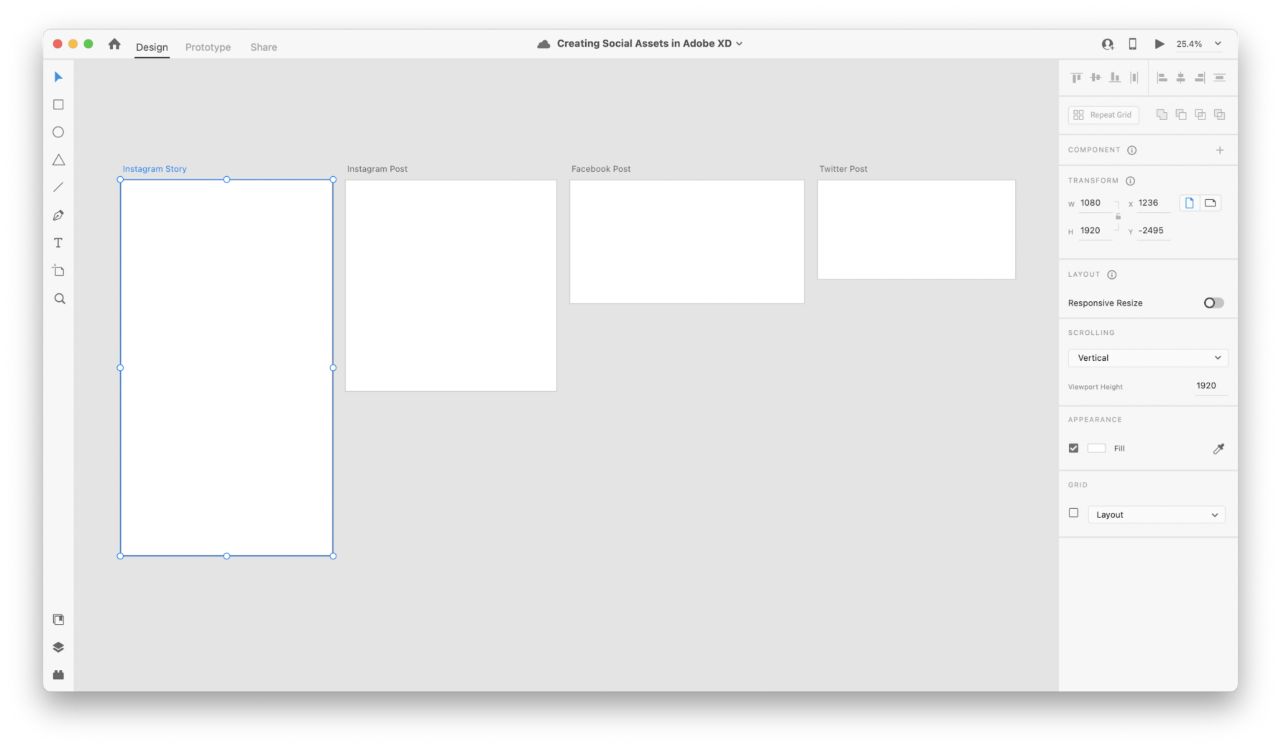Screen dimensions: 1281x750
Task: Select the Polygon triangle tool
Action: 58,160
